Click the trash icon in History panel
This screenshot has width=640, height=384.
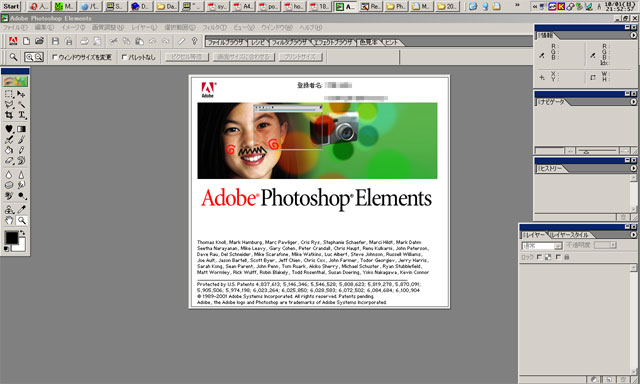[x=623, y=217]
